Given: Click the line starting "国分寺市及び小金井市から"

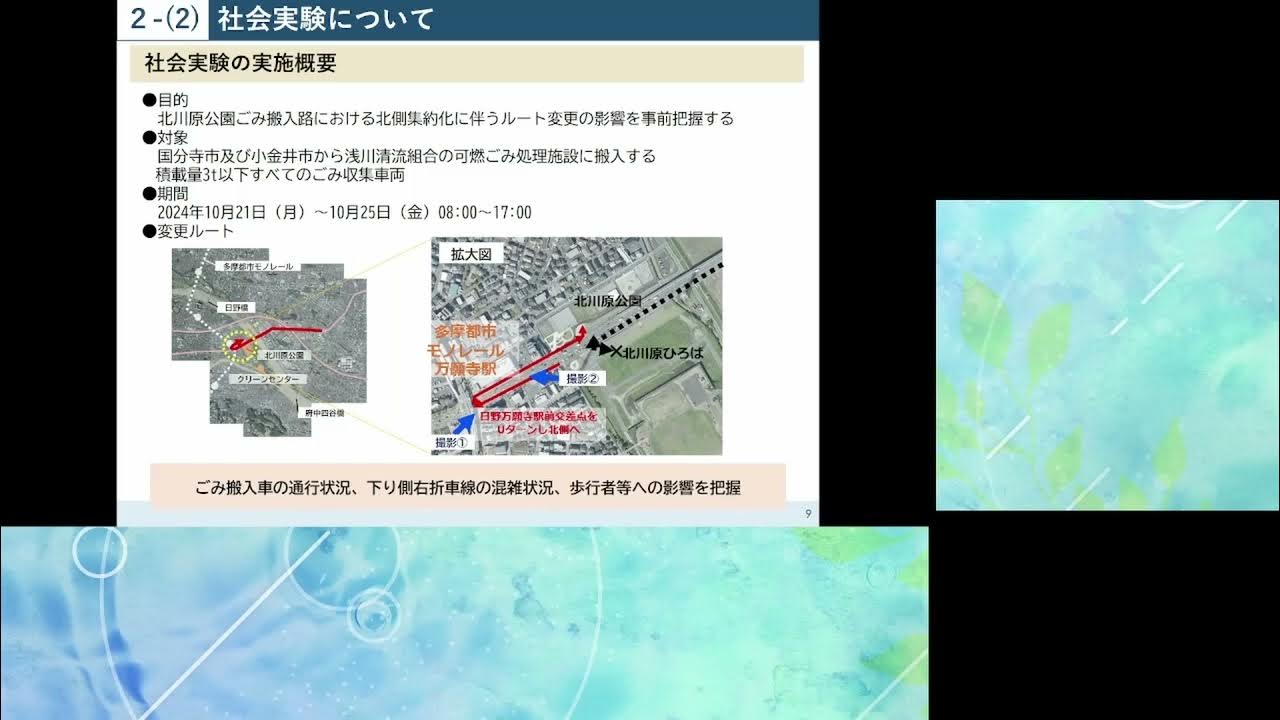Looking at the screenshot, I should (406, 156).
